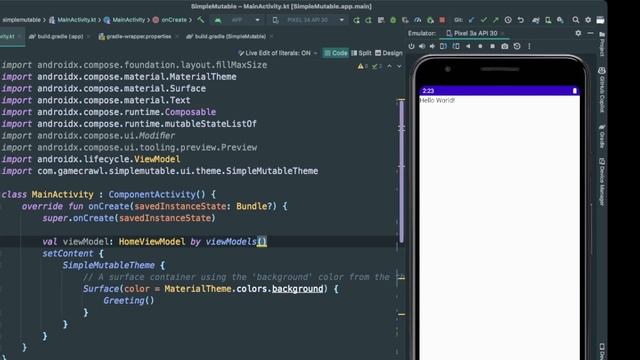
Task: Run the app with green Run icon
Action: [357, 20]
